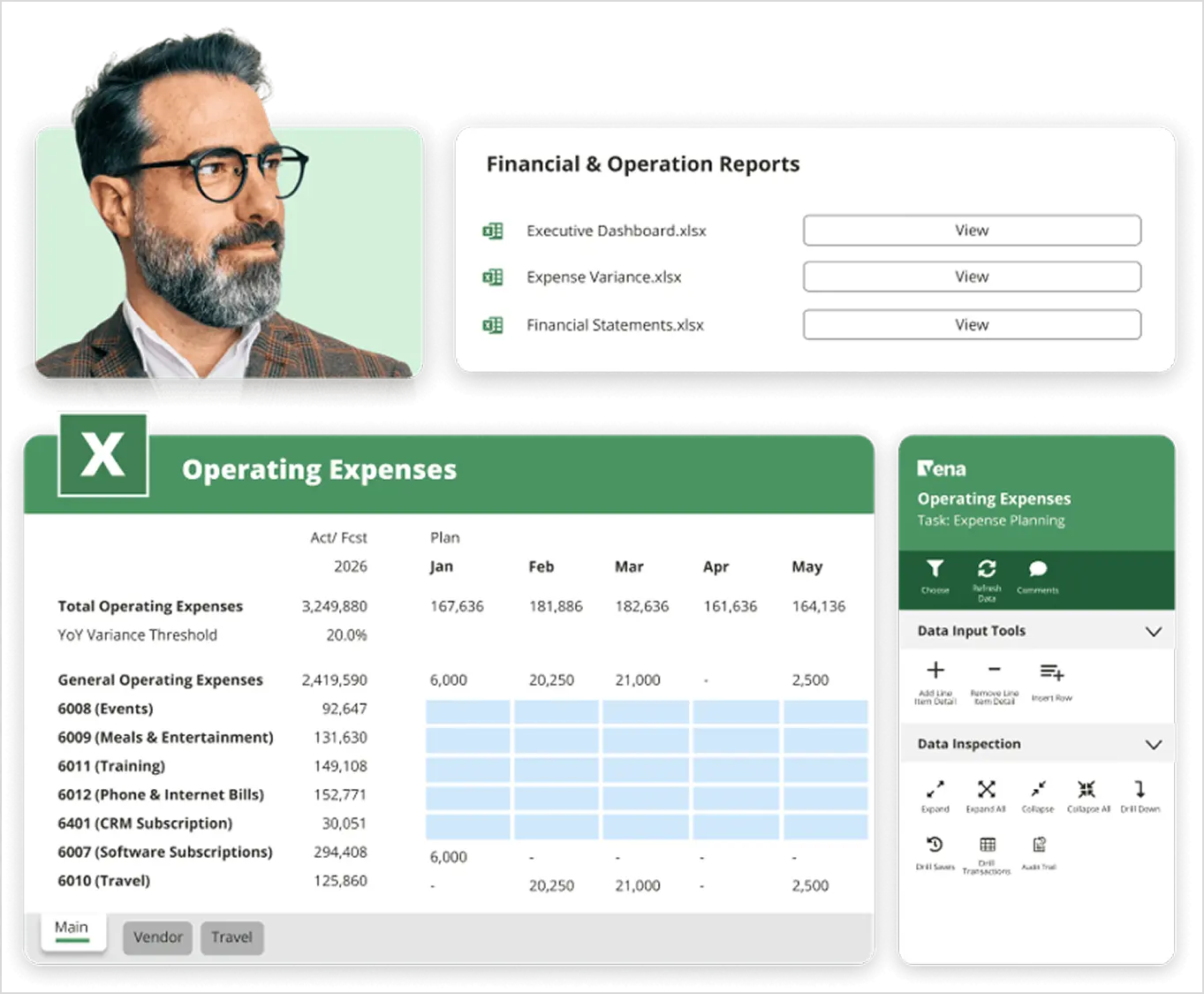Click the Choose filter icon
The image size is (1204, 994).
tap(935, 568)
